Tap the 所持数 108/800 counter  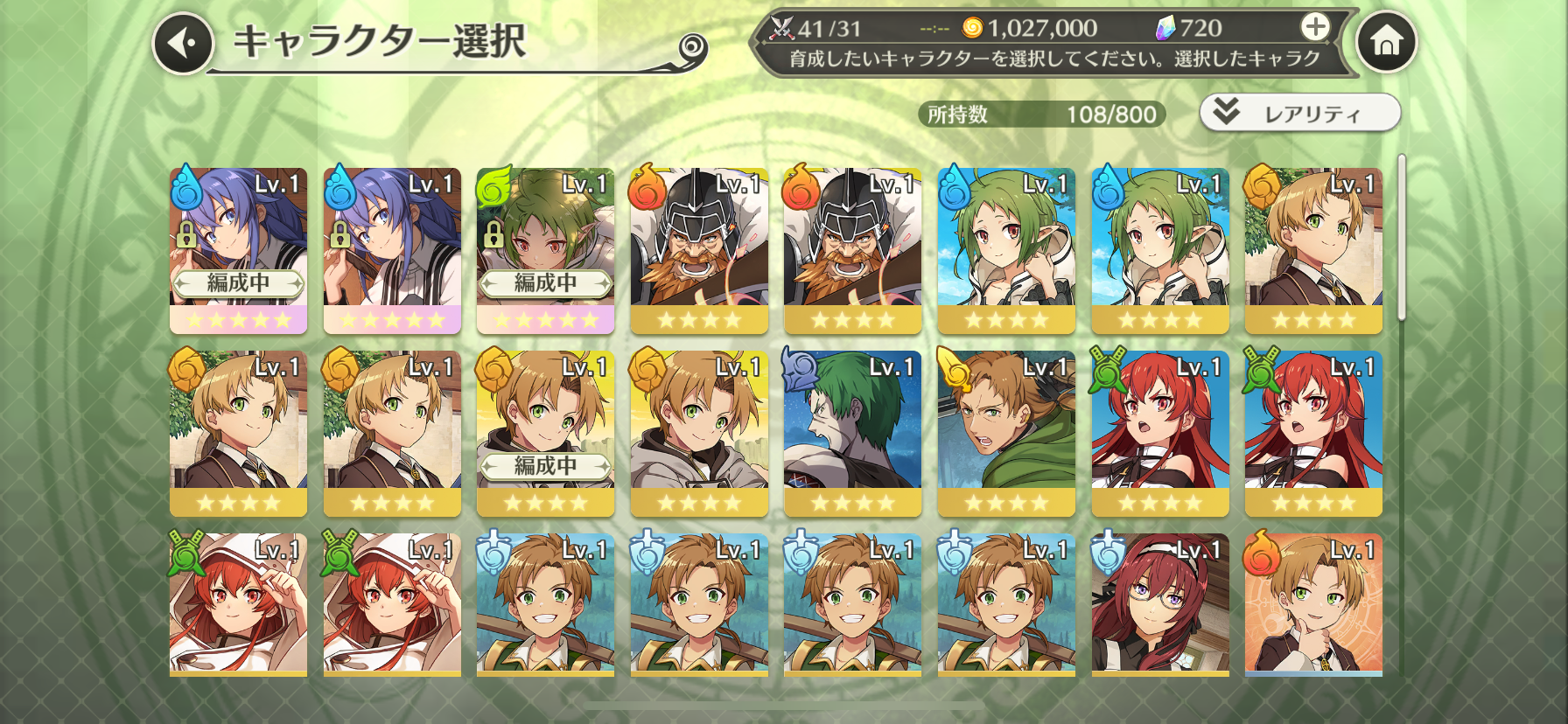(x=1042, y=115)
